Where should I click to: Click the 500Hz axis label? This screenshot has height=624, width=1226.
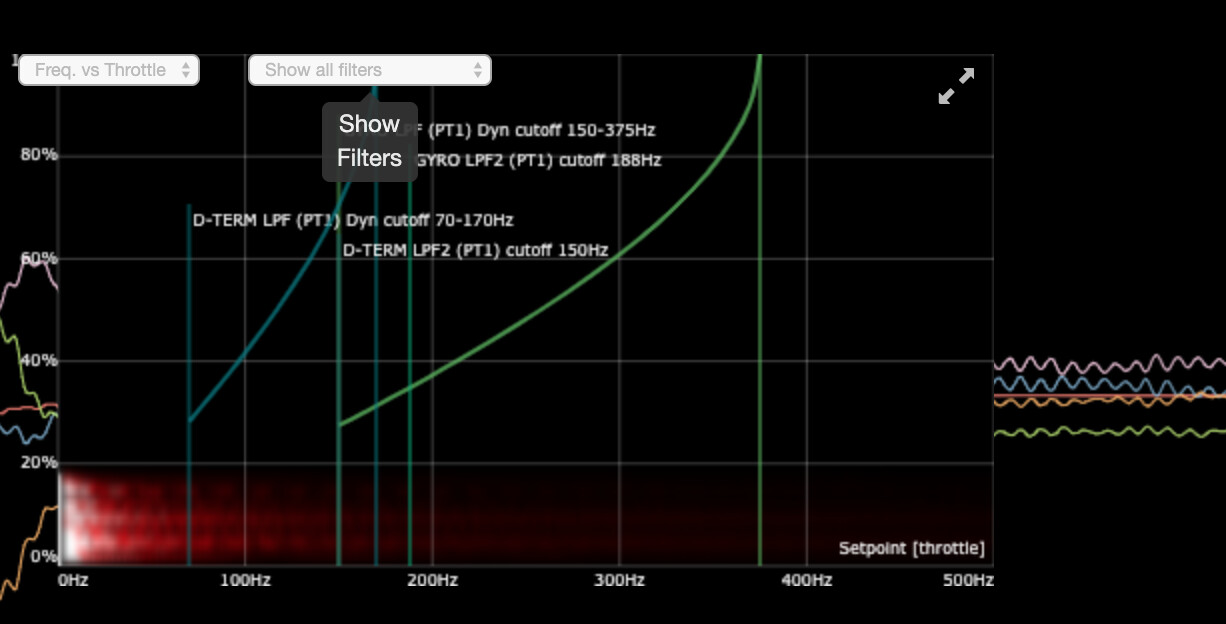coord(970,580)
